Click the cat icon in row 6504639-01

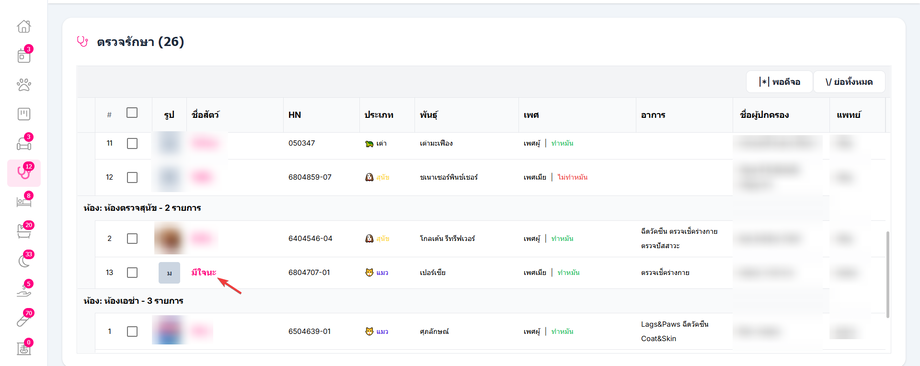tap(368, 331)
